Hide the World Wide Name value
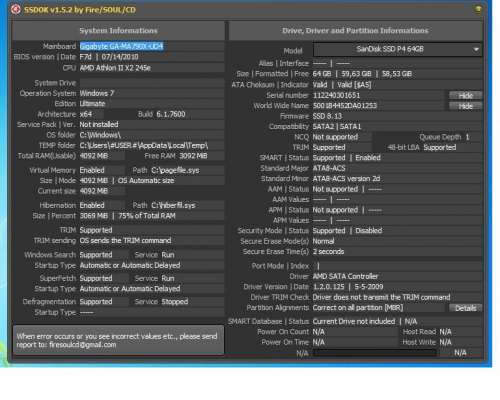The width and height of the screenshot is (500, 400). coord(465,106)
